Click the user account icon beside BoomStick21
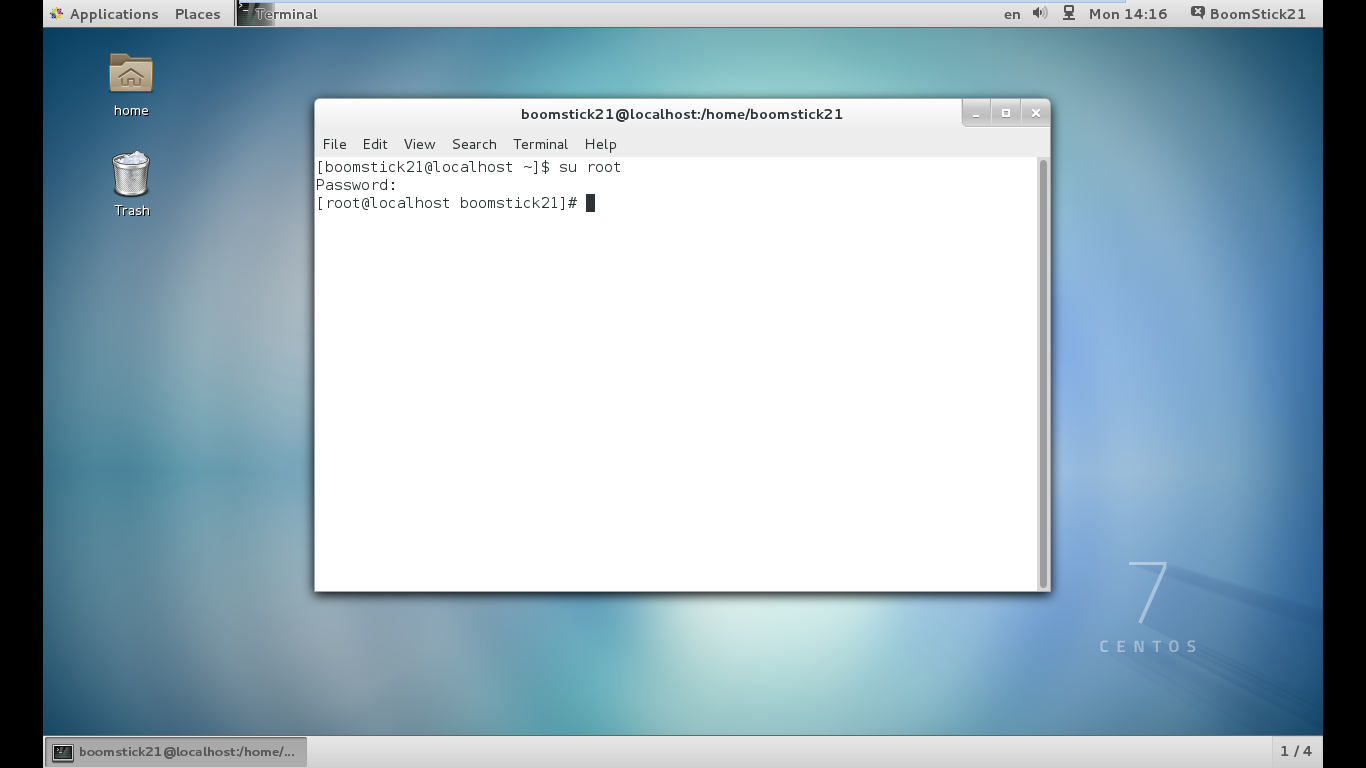 (1196, 14)
